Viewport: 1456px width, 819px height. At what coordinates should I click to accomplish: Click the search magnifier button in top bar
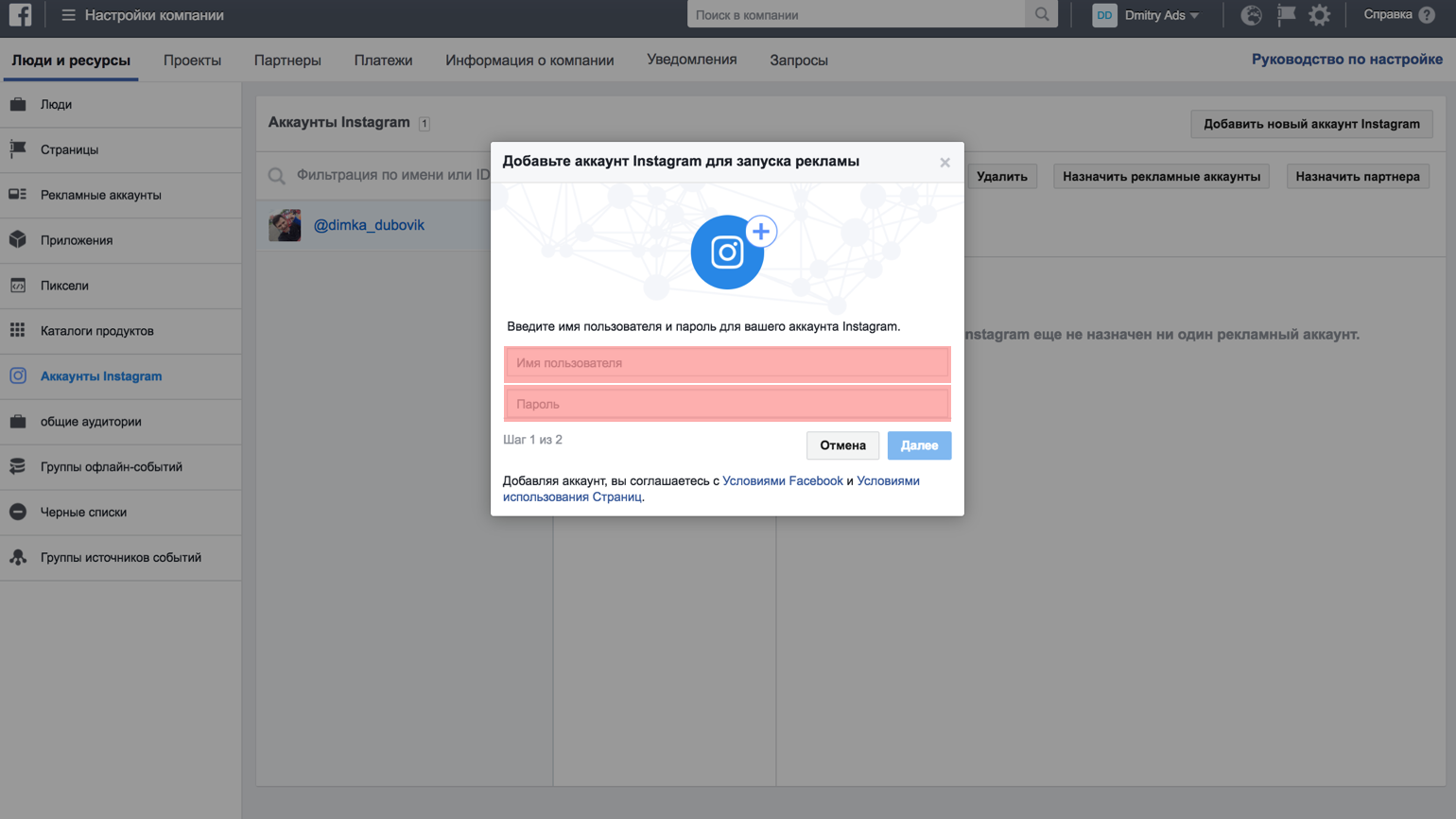(x=1042, y=15)
